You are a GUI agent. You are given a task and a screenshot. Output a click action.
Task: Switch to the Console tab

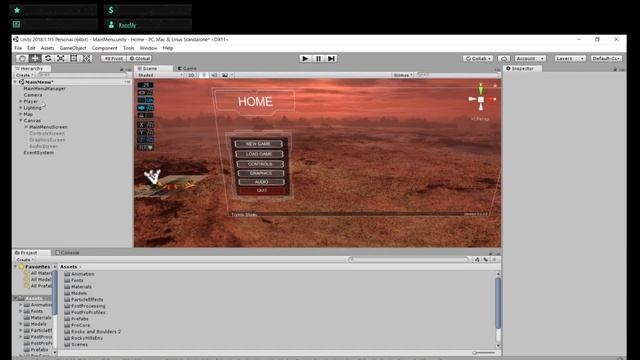(x=67, y=253)
